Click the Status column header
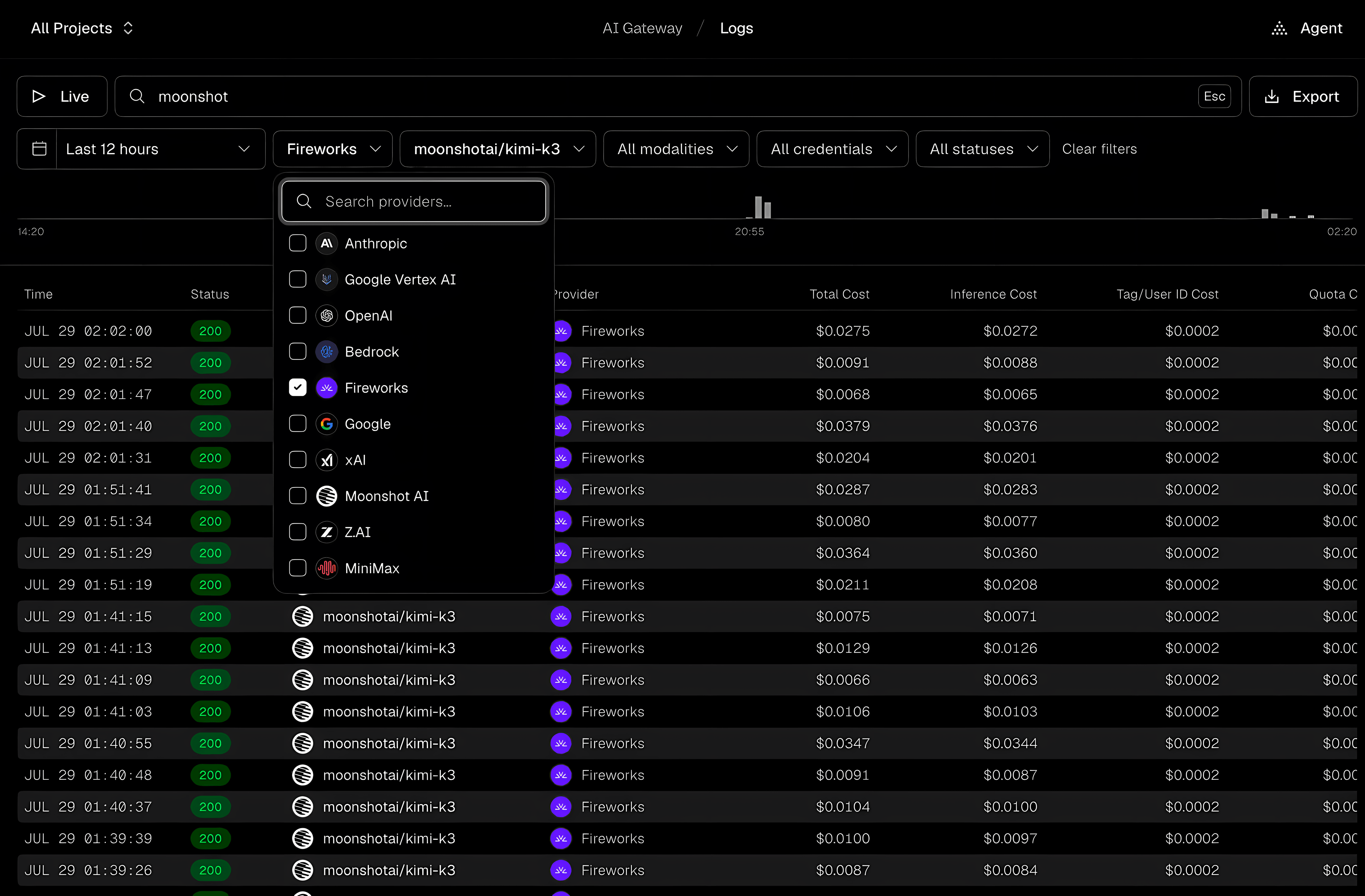The width and height of the screenshot is (1365, 896). click(x=210, y=295)
